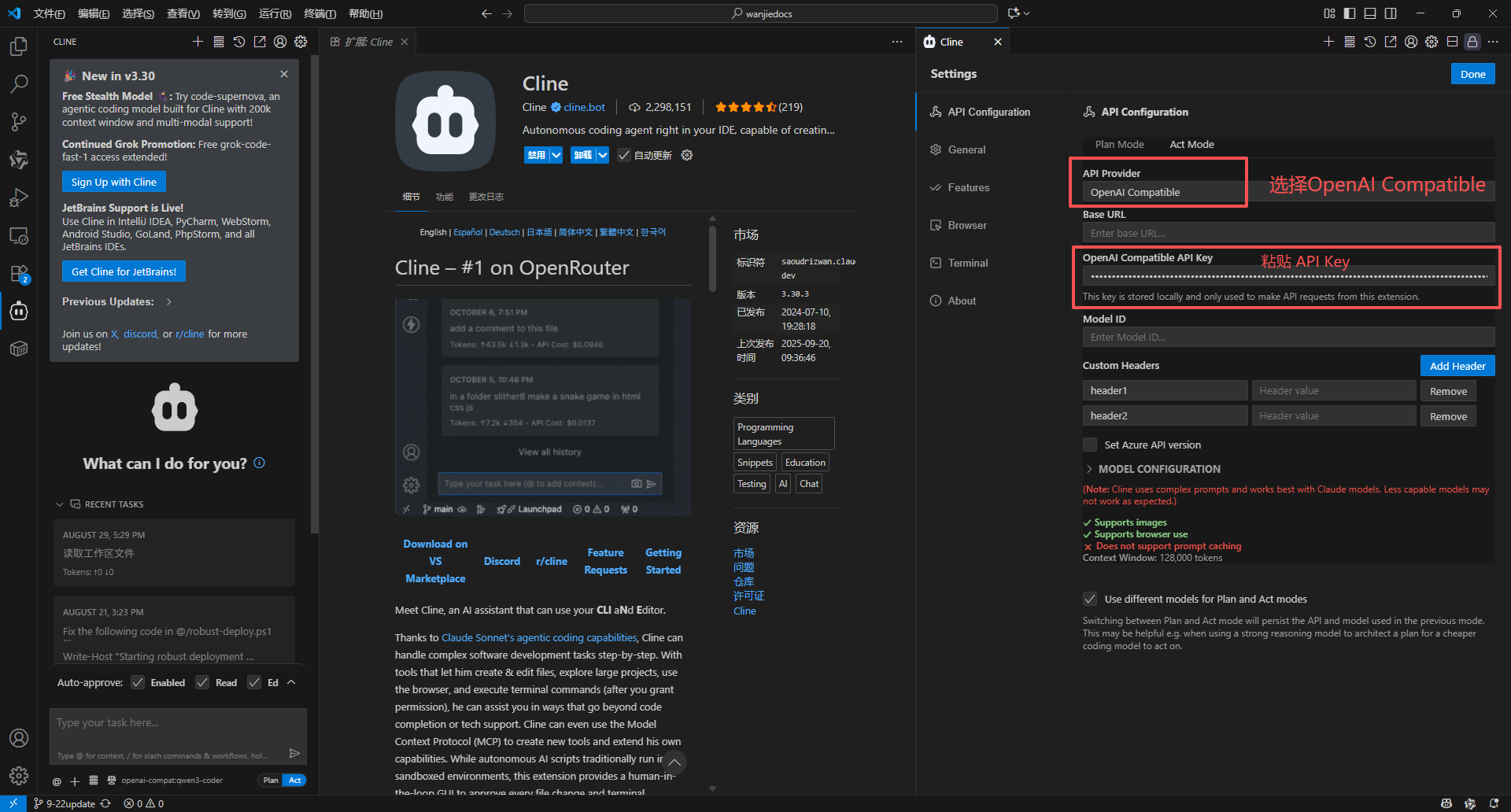Uncheck Use different models for Plan and Act
The image size is (1511, 812).
pos(1090,599)
